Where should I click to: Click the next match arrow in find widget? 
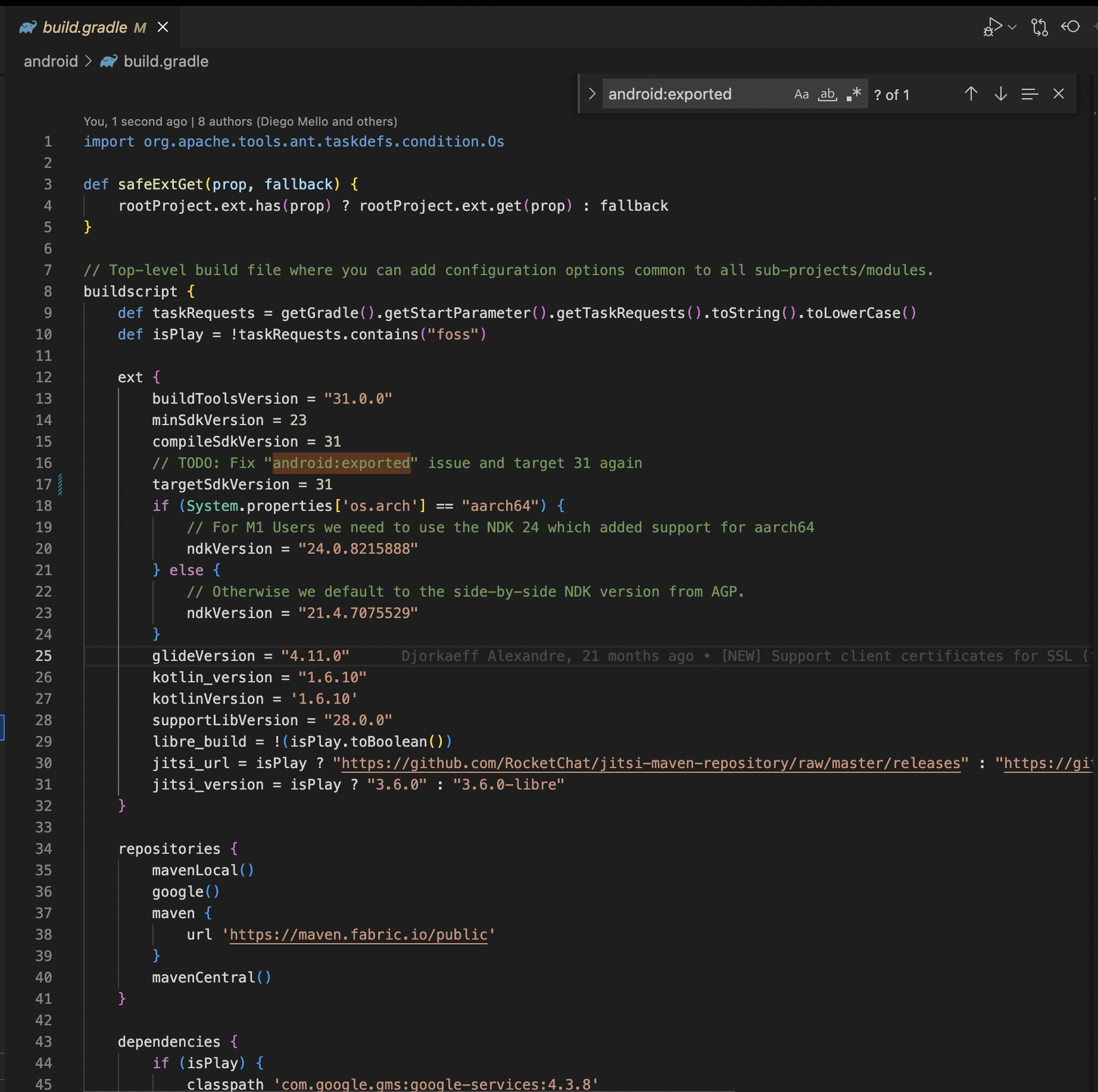click(x=1000, y=93)
